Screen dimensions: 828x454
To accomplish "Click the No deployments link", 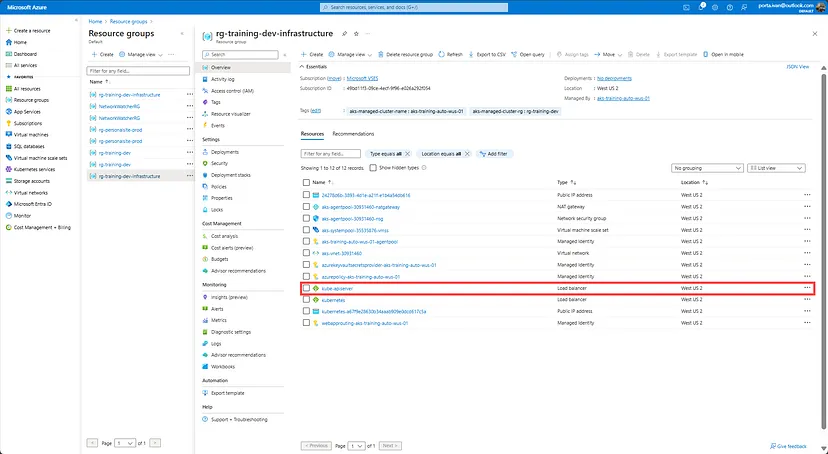I will (614, 78).
